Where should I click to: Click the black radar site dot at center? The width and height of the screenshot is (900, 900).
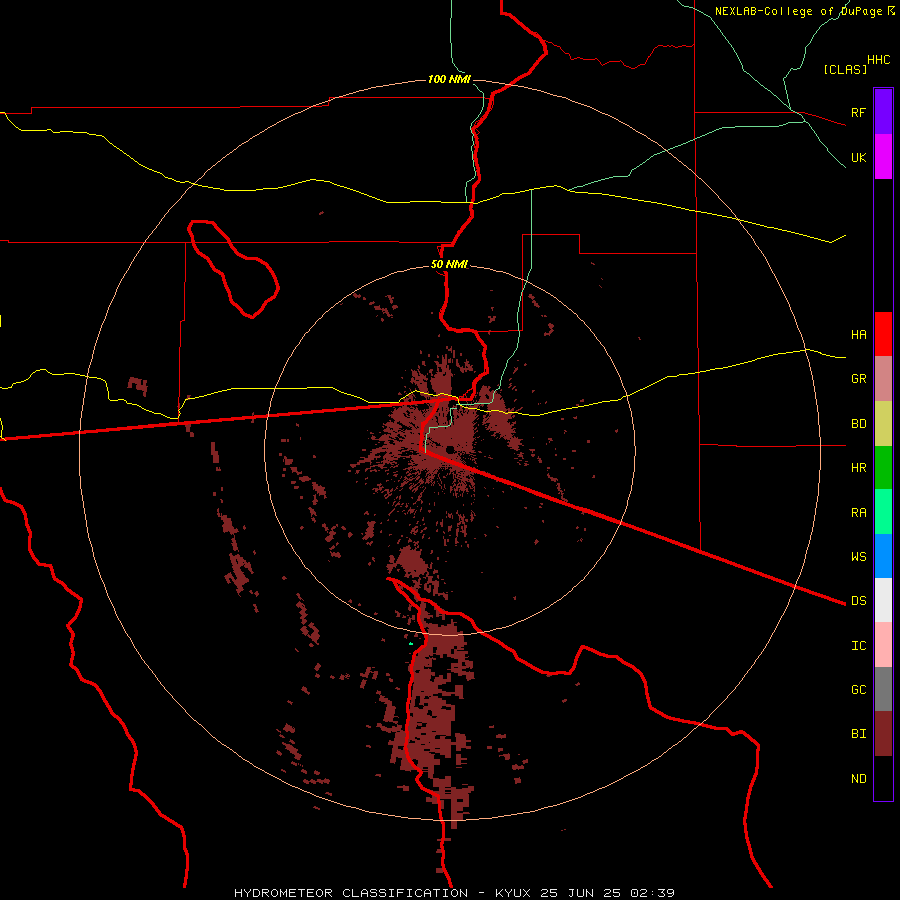[x=451, y=449]
